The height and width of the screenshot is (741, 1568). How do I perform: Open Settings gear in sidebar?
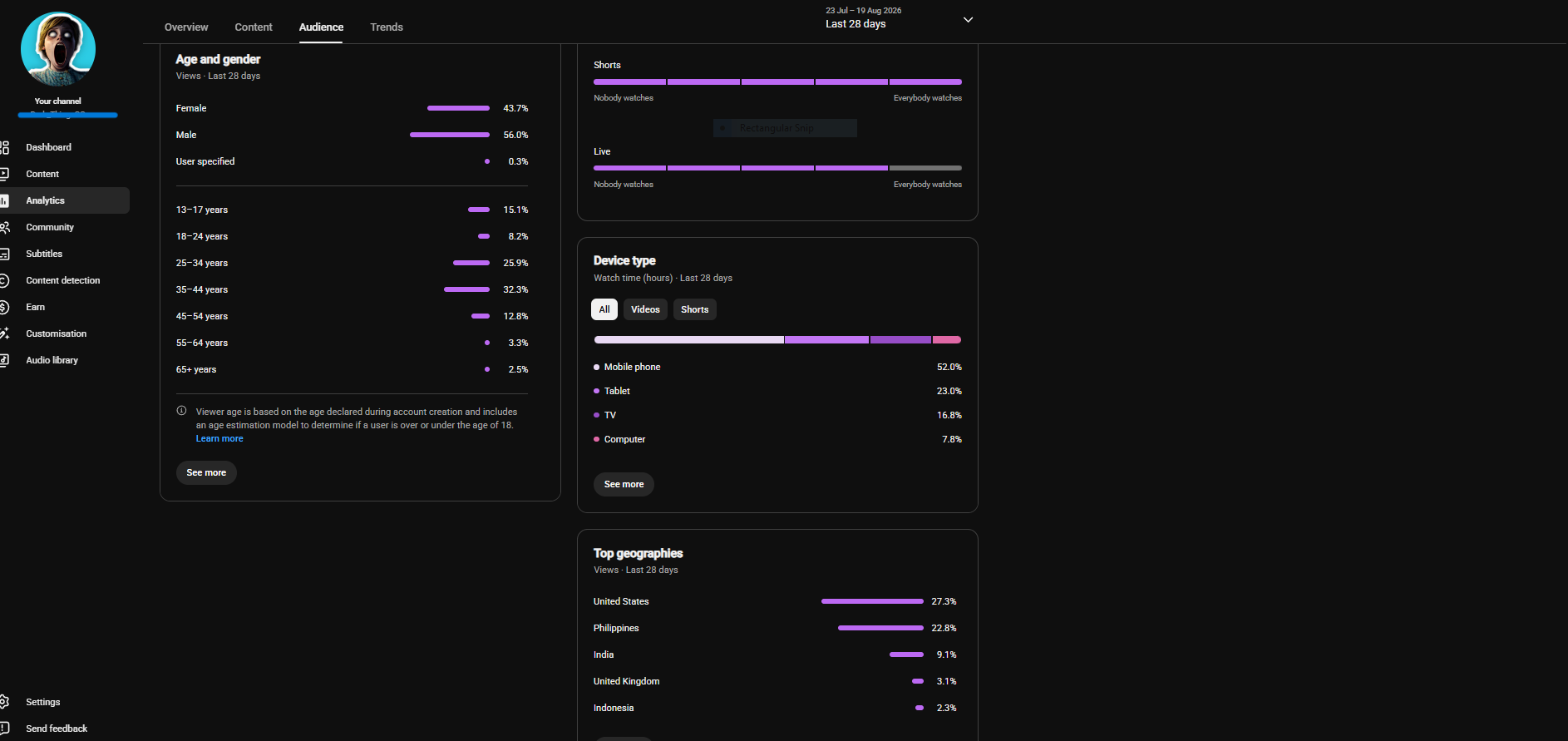coord(4,702)
